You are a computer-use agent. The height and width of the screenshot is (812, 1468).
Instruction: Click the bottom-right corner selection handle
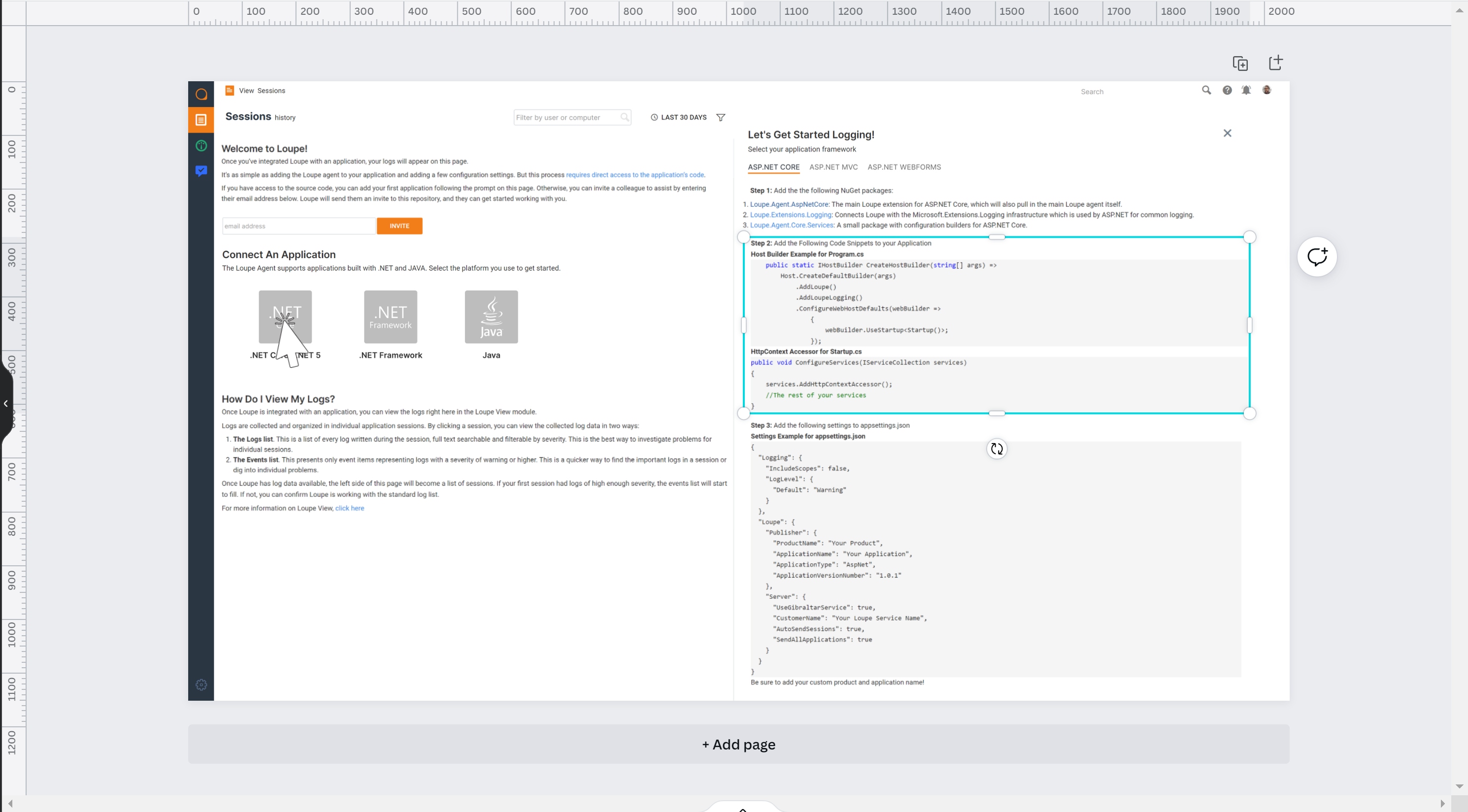[1249, 413]
